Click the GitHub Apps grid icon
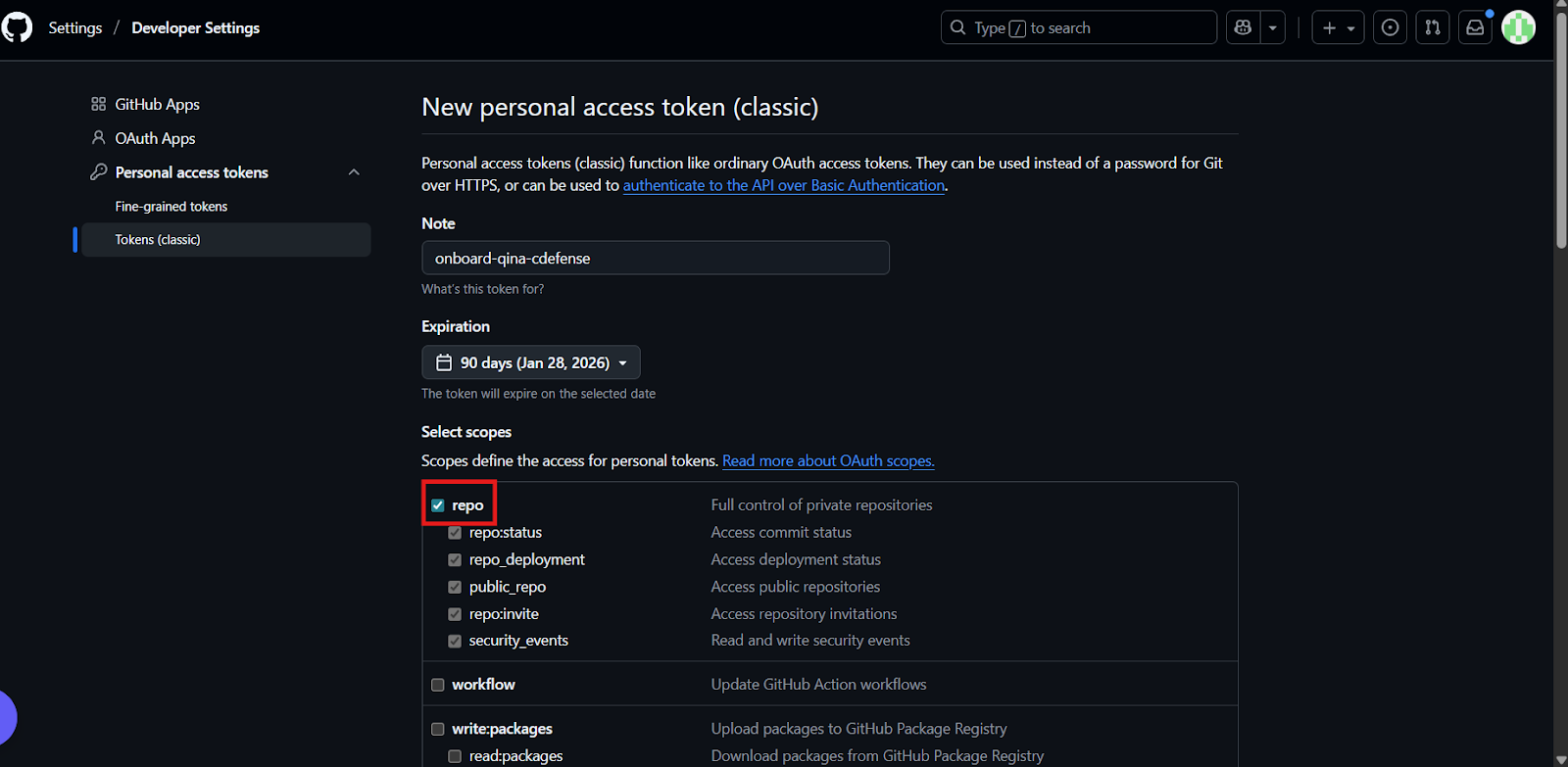 click(x=98, y=104)
